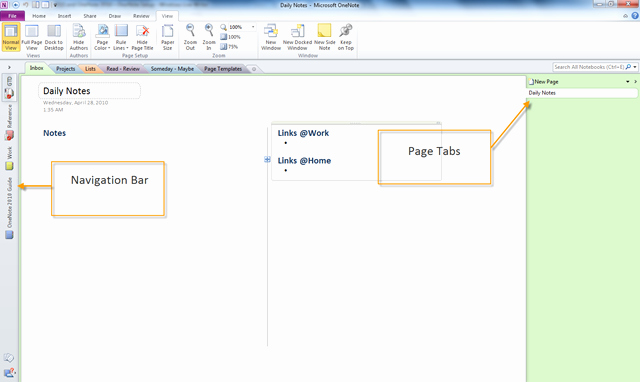Toggle Keep on Top
Image resolution: width=640 pixels, height=382 pixels.
(346, 37)
